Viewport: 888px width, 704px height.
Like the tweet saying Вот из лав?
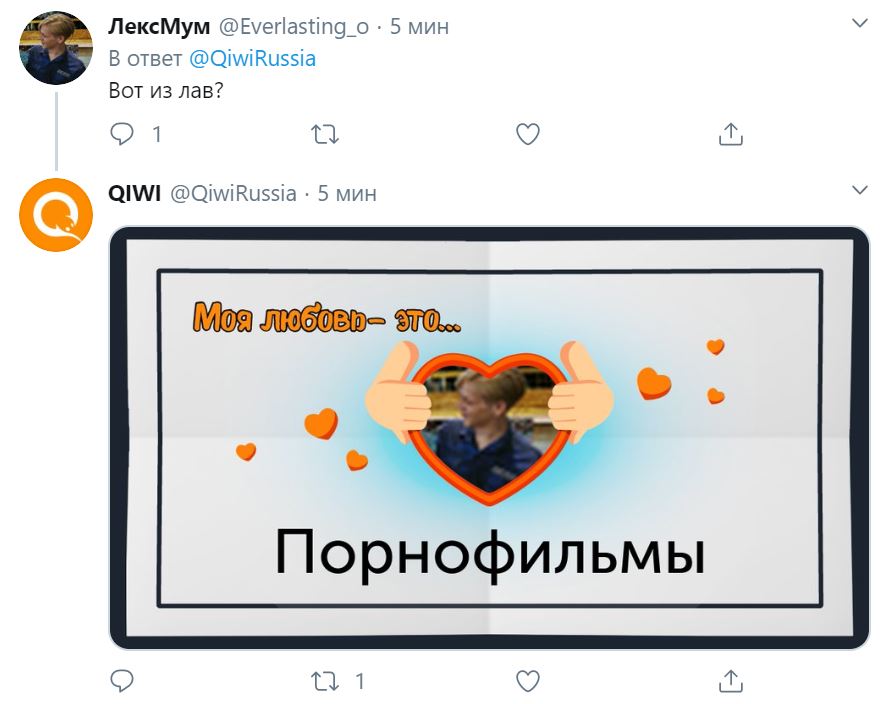click(x=528, y=134)
